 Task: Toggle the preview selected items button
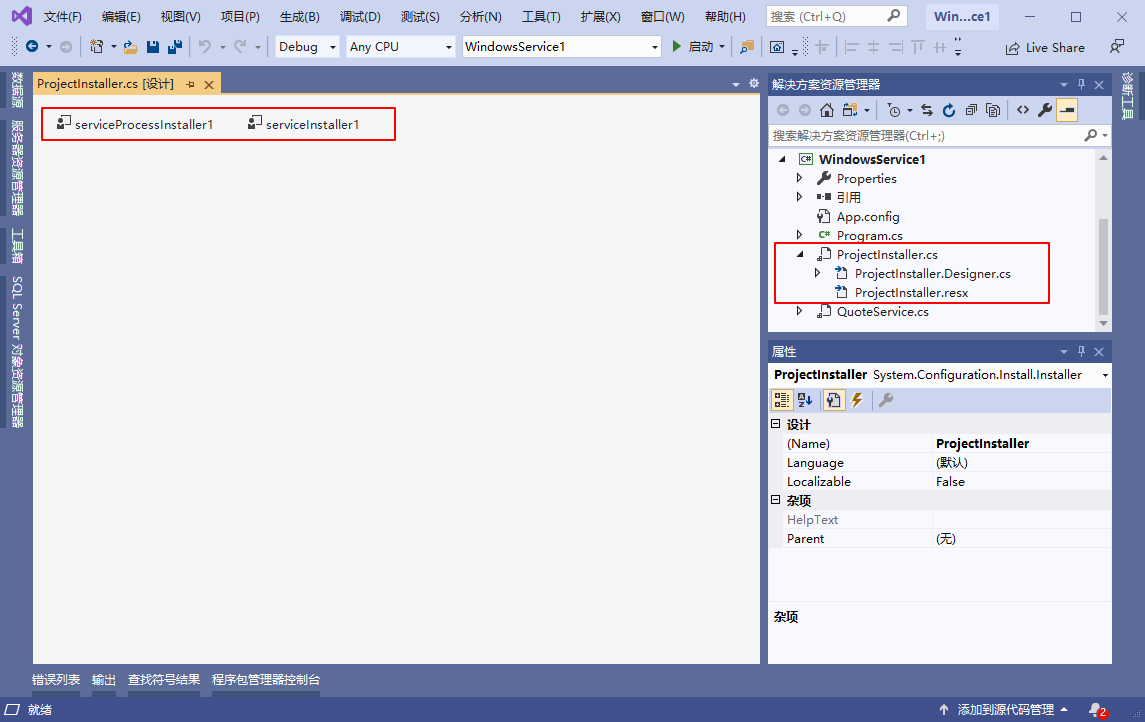[1067, 110]
